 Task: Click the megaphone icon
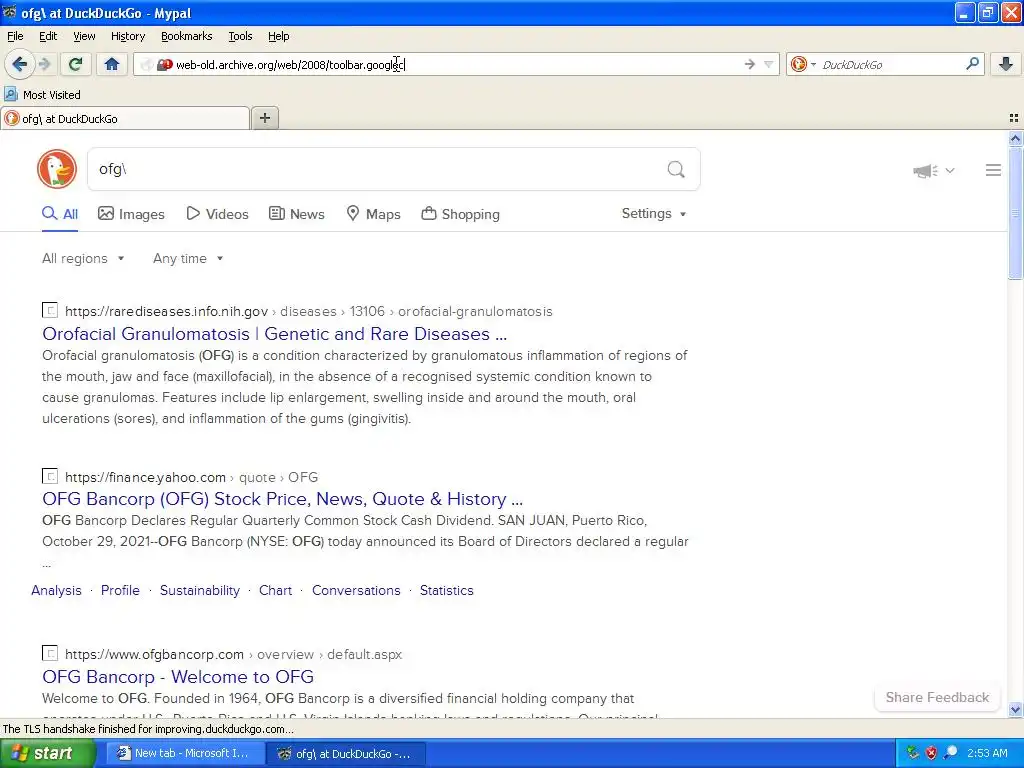coord(925,170)
